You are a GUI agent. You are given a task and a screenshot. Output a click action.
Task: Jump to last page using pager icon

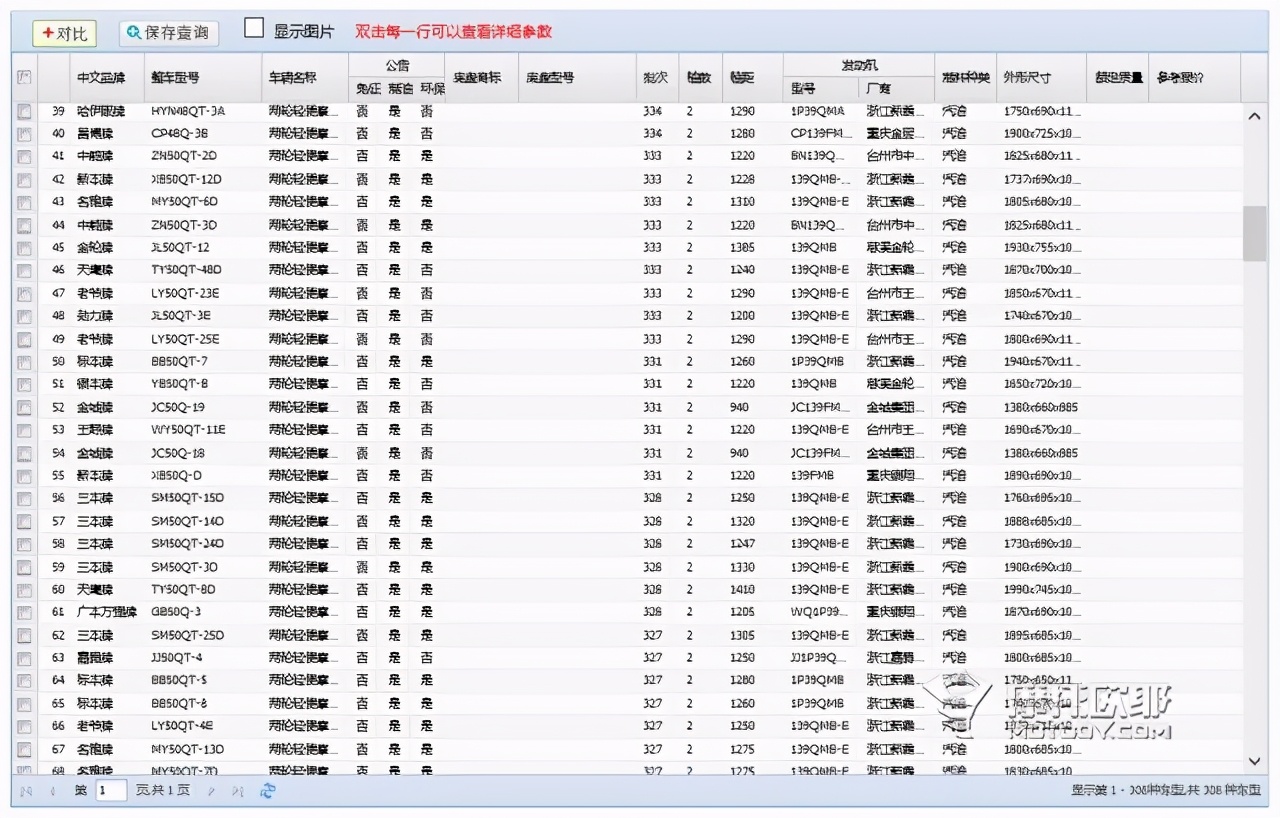pyautogui.click(x=237, y=791)
